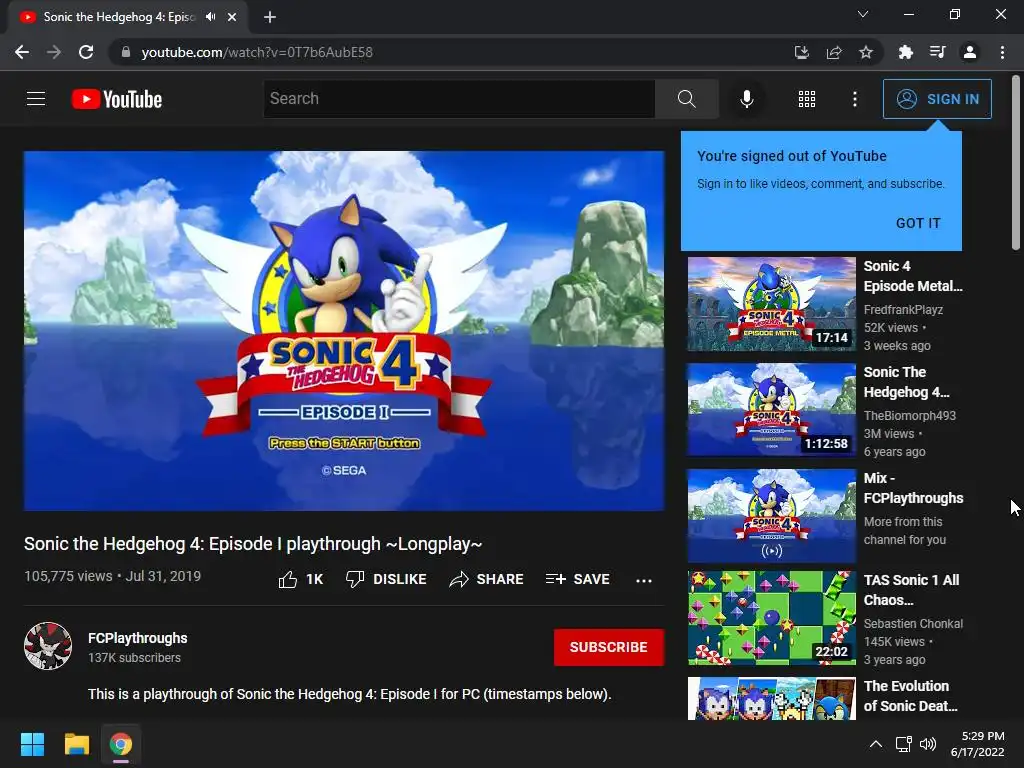1024x768 pixels.
Task: Open Chrome's tab search chevron
Action: 863,14
